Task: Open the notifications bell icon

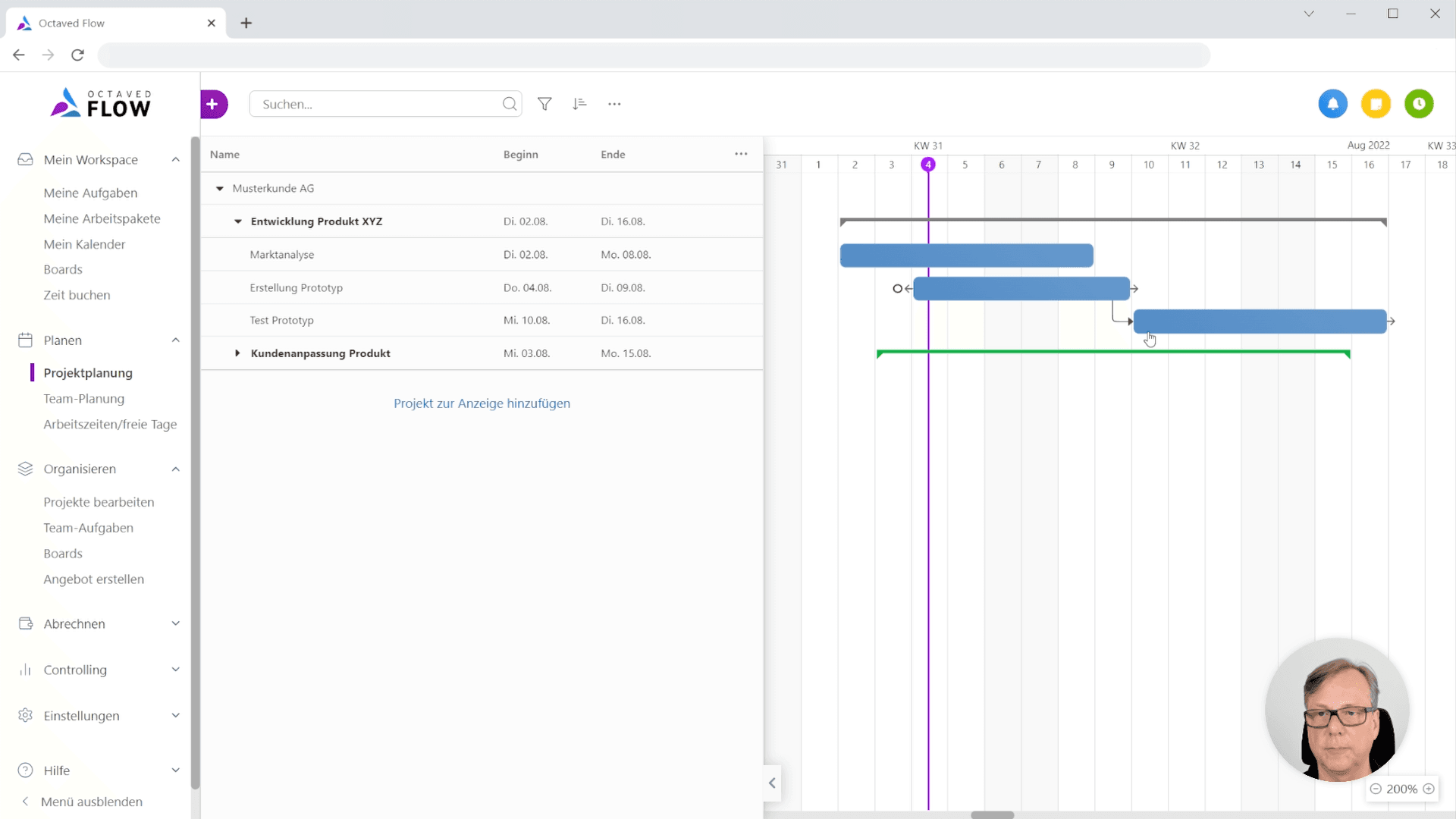Action: click(x=1333, y=104)
